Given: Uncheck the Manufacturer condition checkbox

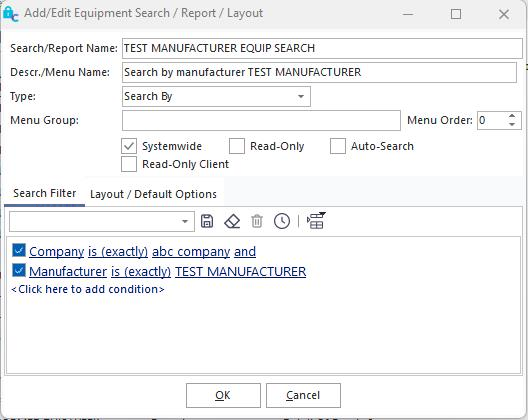Looking at the screenshot, I should pos(19,270).
